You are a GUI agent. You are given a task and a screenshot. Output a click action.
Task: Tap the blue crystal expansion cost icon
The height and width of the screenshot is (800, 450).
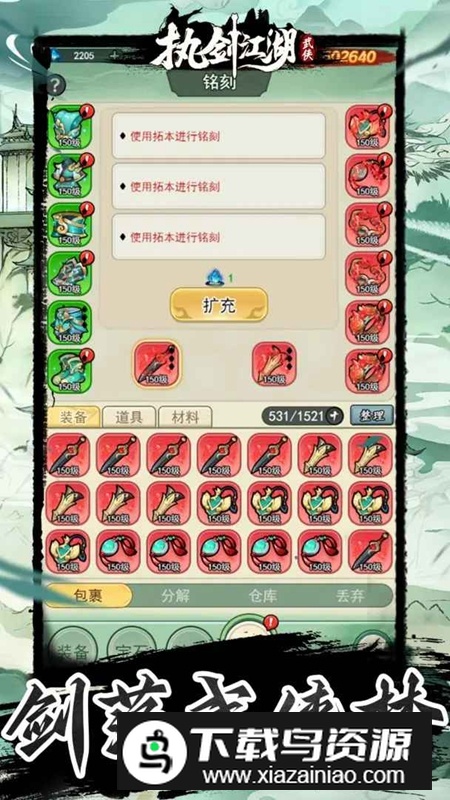pos(215,278)
